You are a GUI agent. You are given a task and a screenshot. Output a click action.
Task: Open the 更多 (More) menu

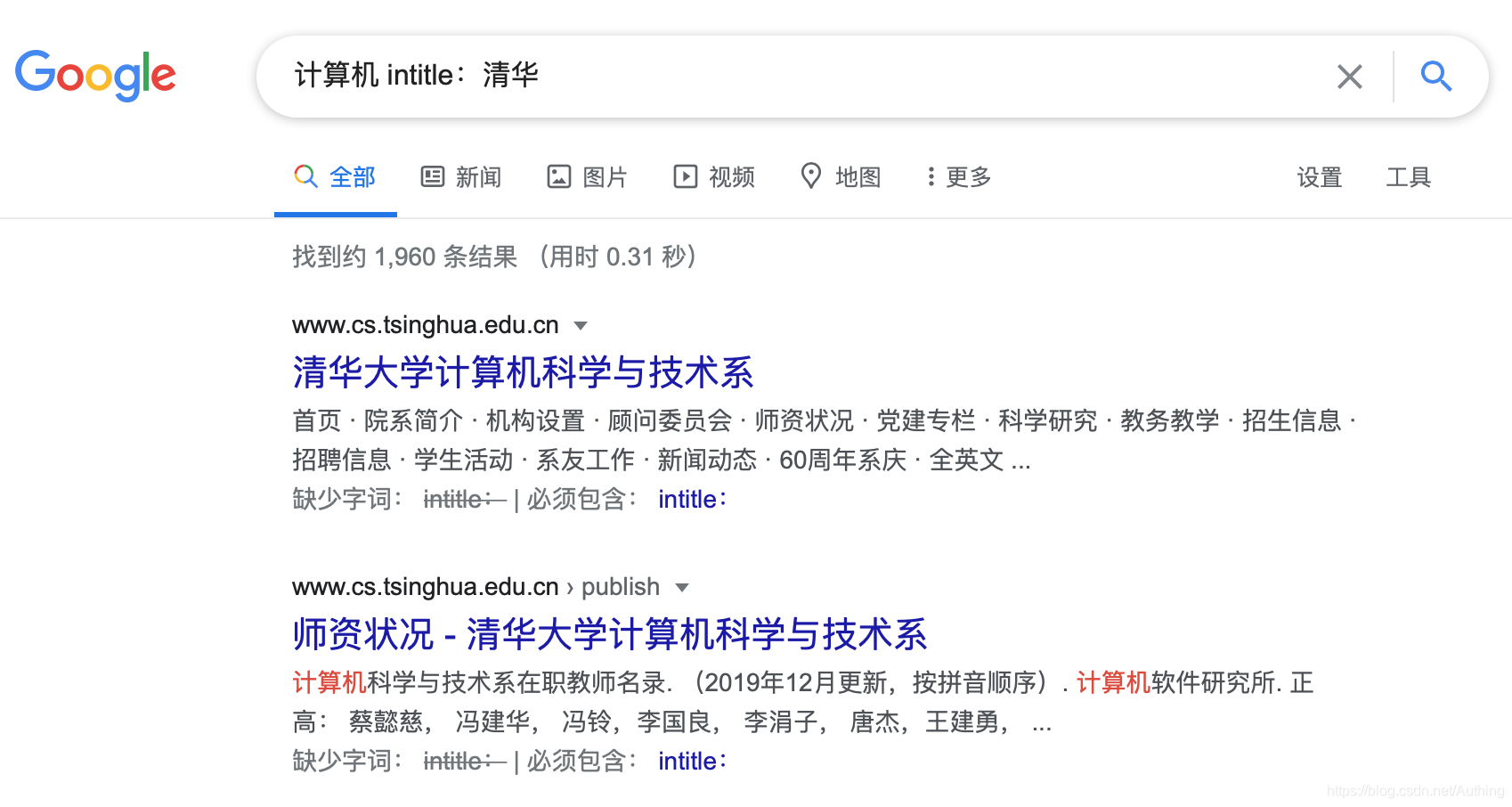[x=959, y=177]
